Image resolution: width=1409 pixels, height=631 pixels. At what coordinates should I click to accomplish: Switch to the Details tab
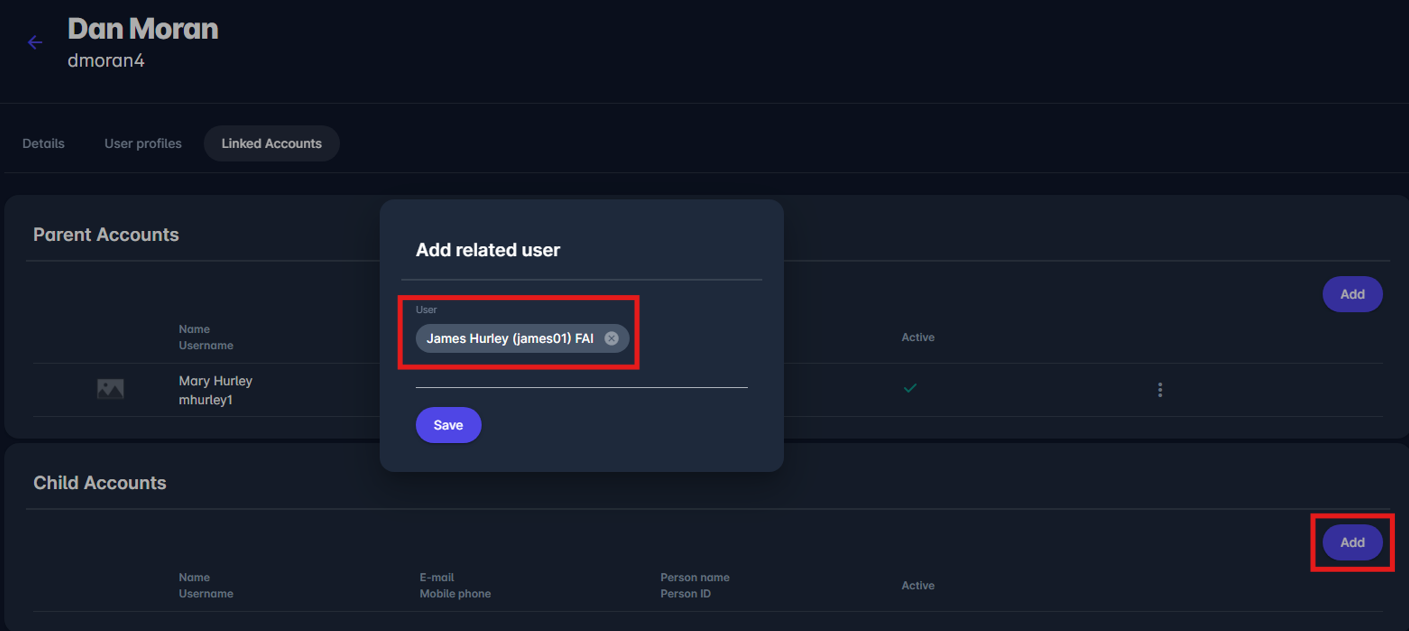coord(43,144)
